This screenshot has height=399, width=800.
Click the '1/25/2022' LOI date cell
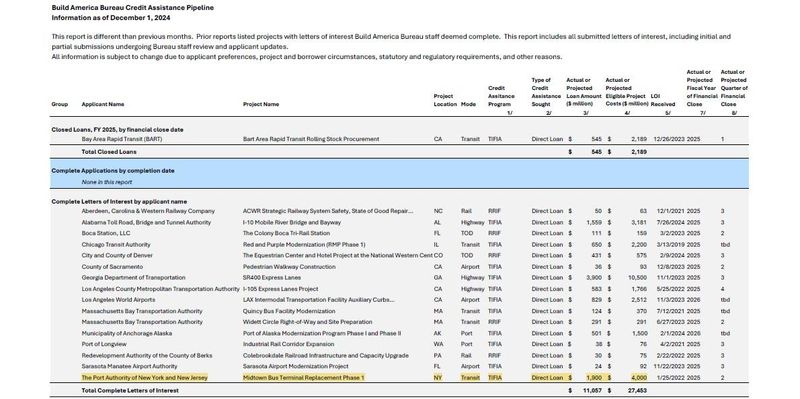(x=671, y=378)
